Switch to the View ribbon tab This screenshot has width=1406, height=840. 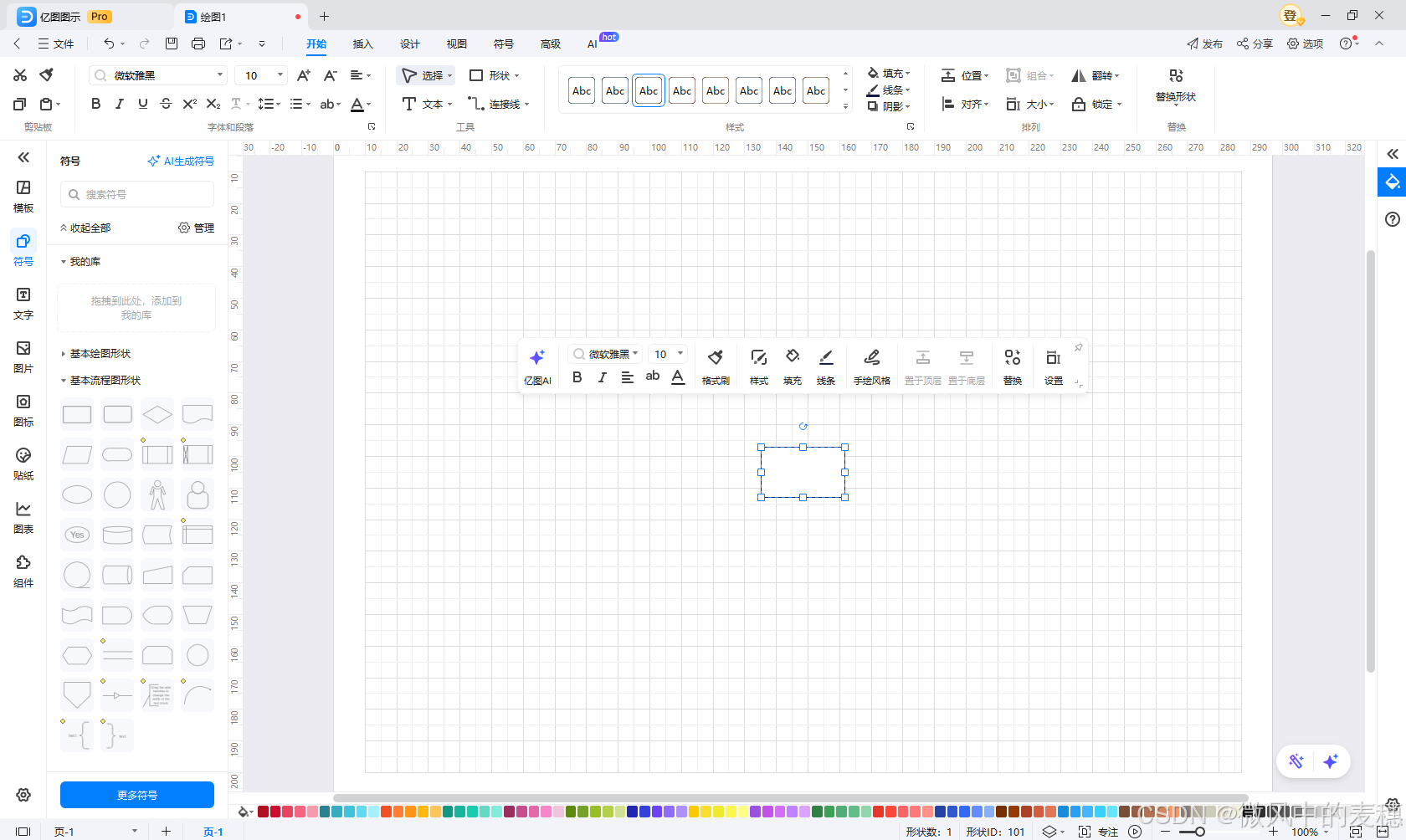(456, 44)
